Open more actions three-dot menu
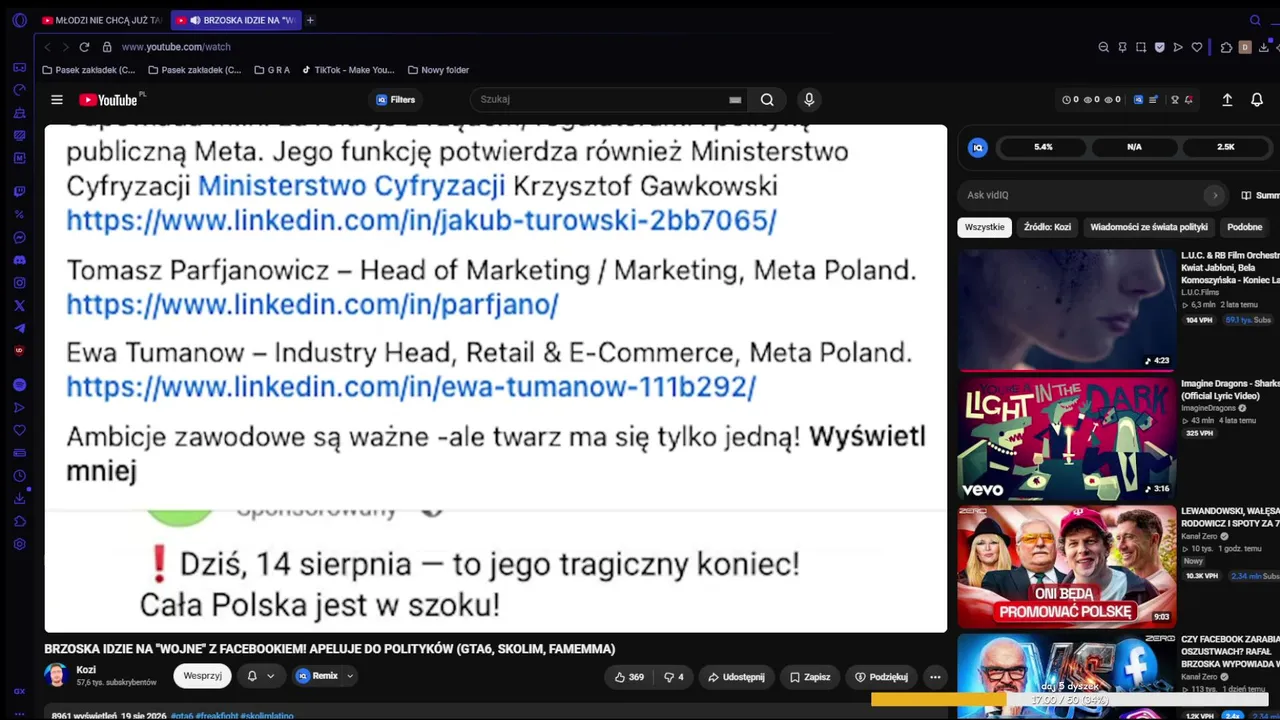Image resolution: width=1280 pixels, height=720 pixels. (x=935, y=677)
